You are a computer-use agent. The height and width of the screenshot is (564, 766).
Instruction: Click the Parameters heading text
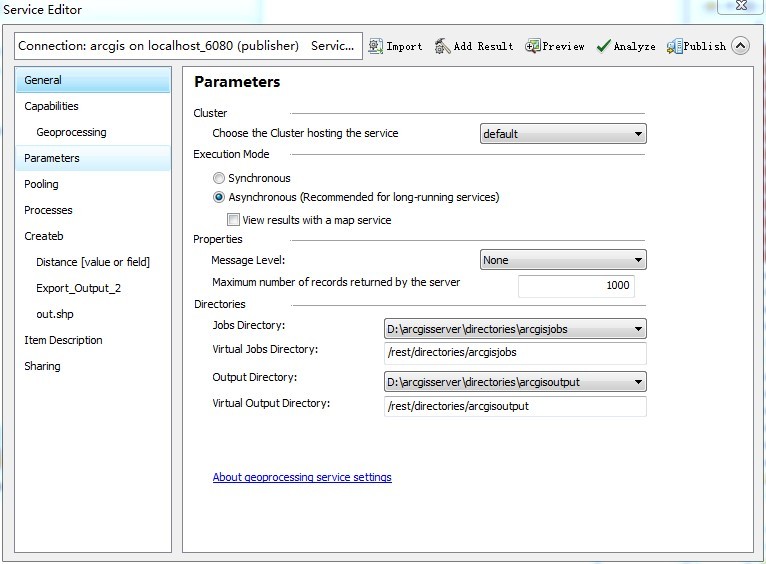click(x=237, y=82)
